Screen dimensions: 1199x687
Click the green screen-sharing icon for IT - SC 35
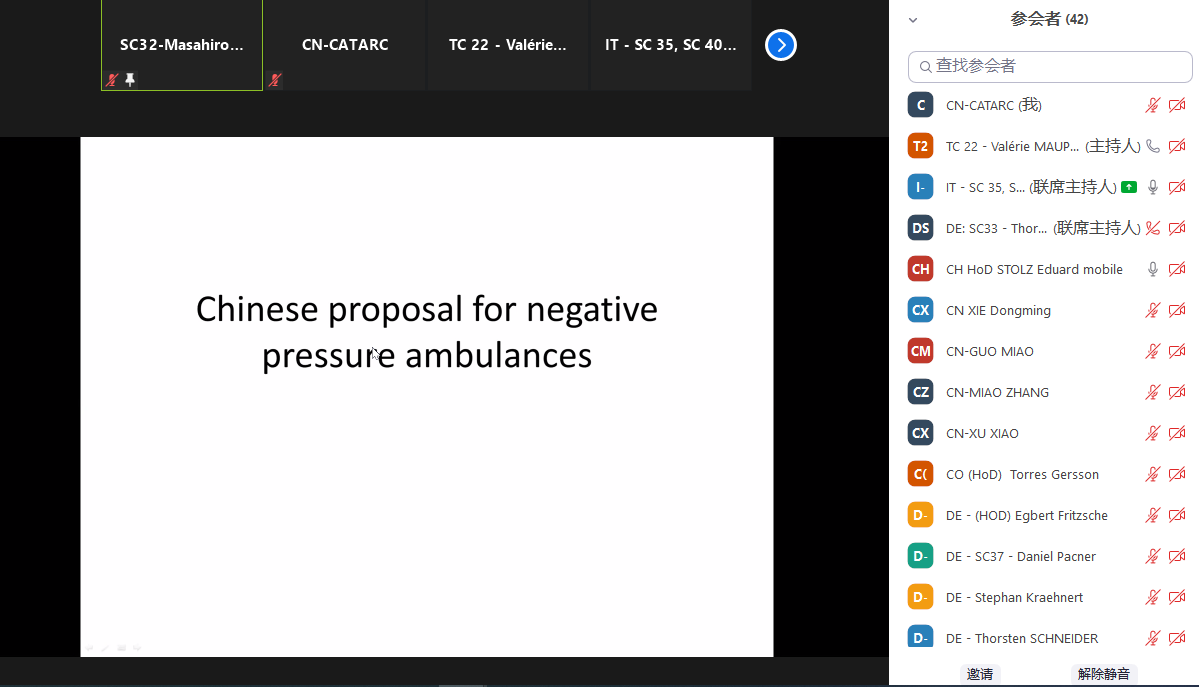(1129, 187)
